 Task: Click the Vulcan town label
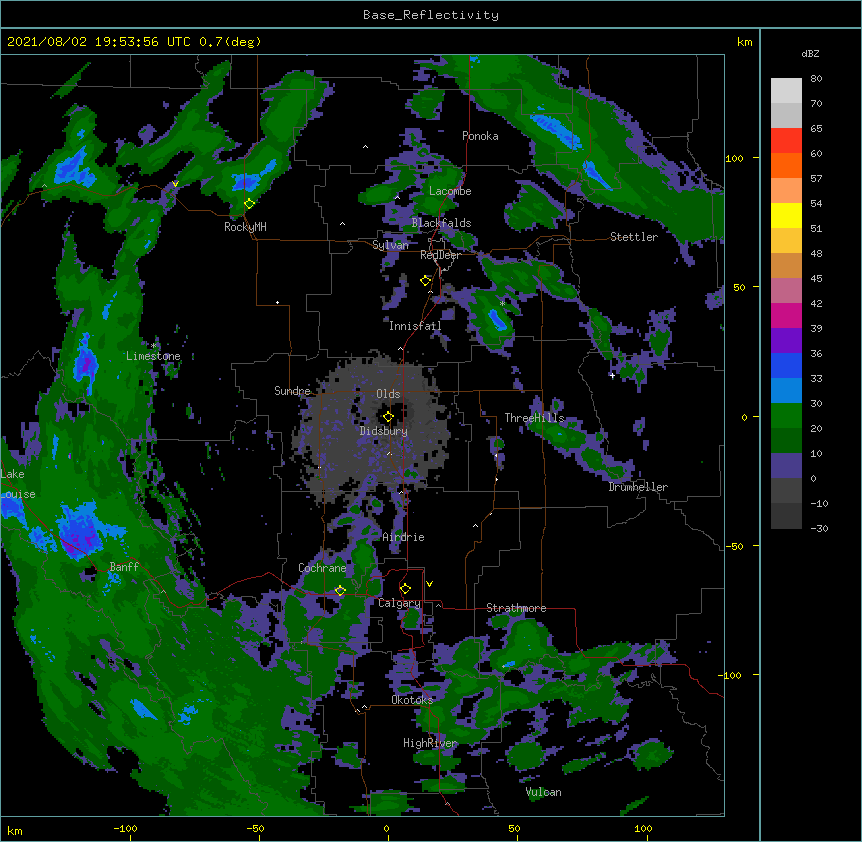tap(544, 792)
